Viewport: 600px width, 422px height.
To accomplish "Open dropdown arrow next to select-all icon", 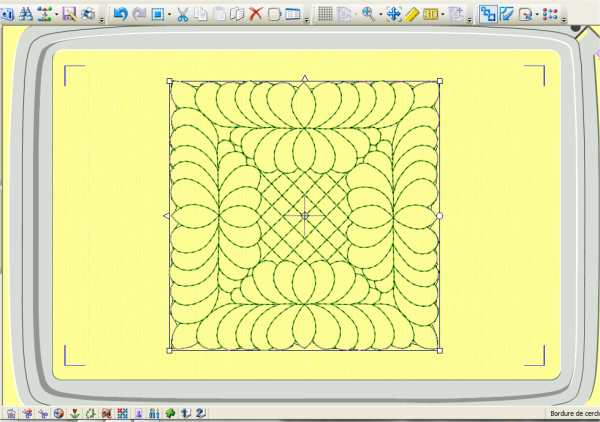I will 170,15.
